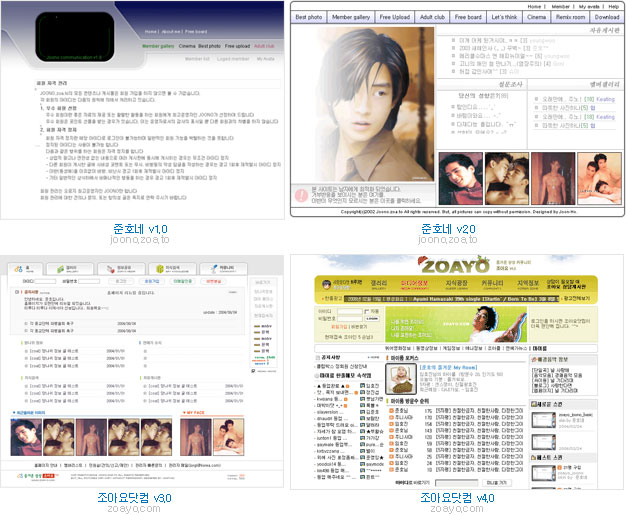Click the 'Help' link at top right
Image resolution: width=626 pixels, height=515 pixels.
[x=612, y=6]
